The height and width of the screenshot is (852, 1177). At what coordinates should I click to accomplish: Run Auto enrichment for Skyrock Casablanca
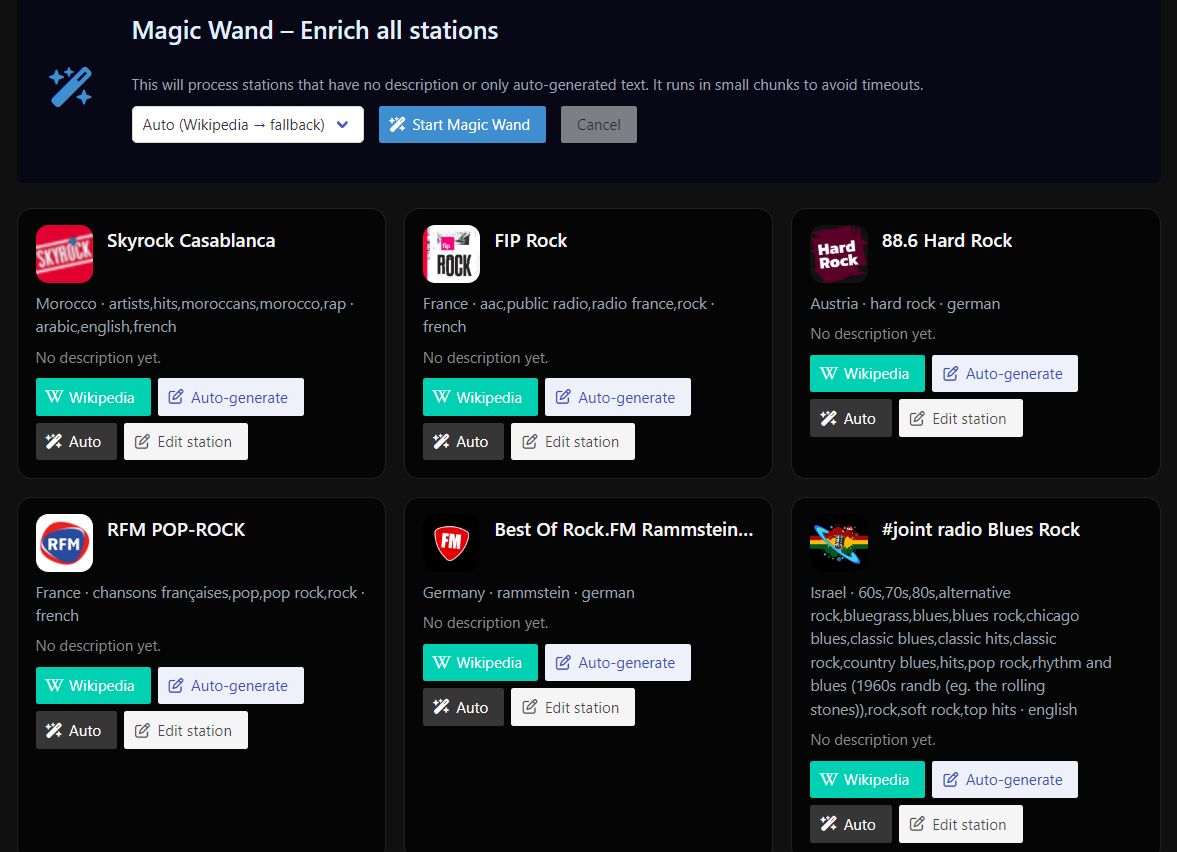click(77, 441)
